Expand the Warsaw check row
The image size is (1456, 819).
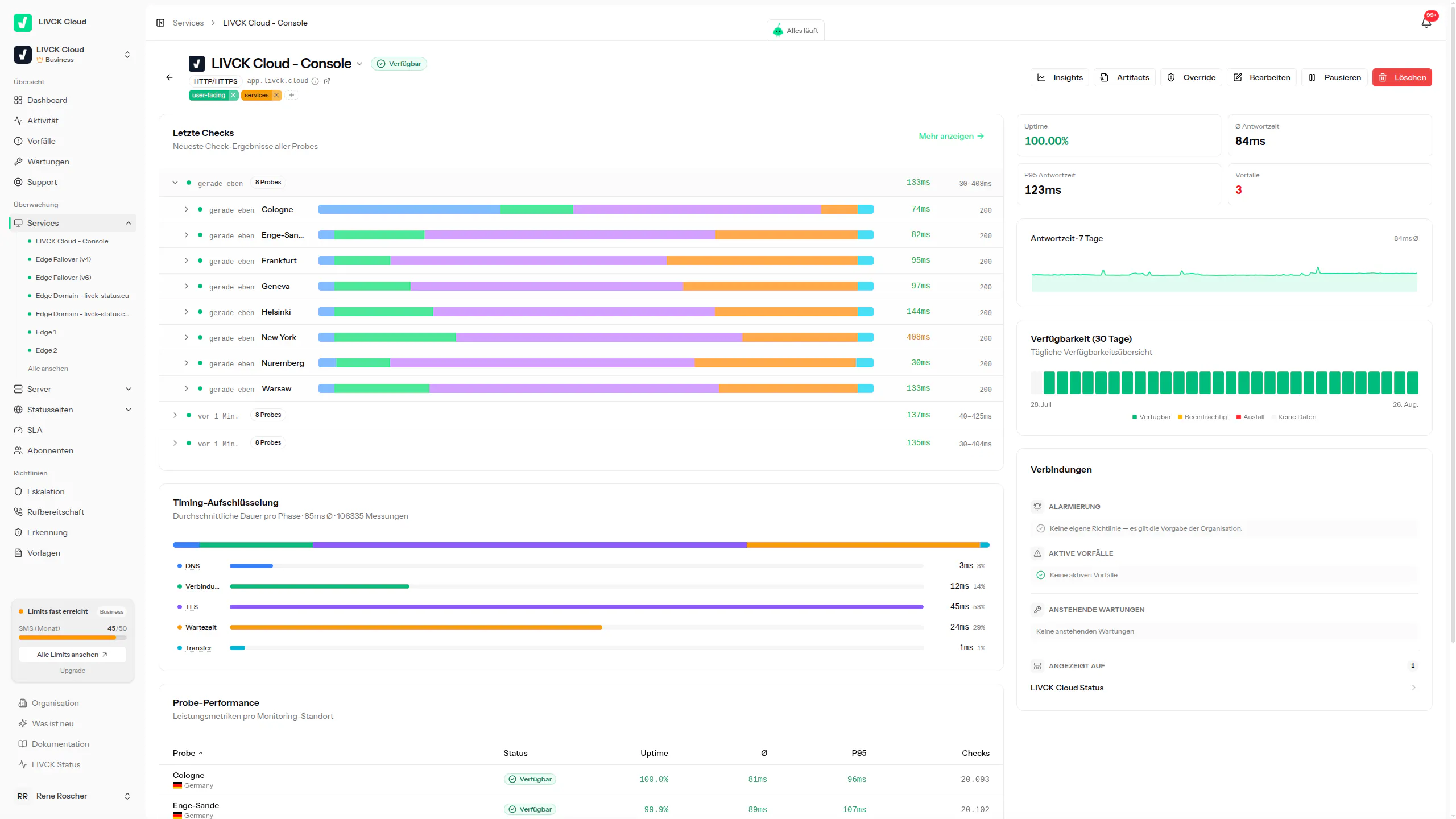pos(186,388)
